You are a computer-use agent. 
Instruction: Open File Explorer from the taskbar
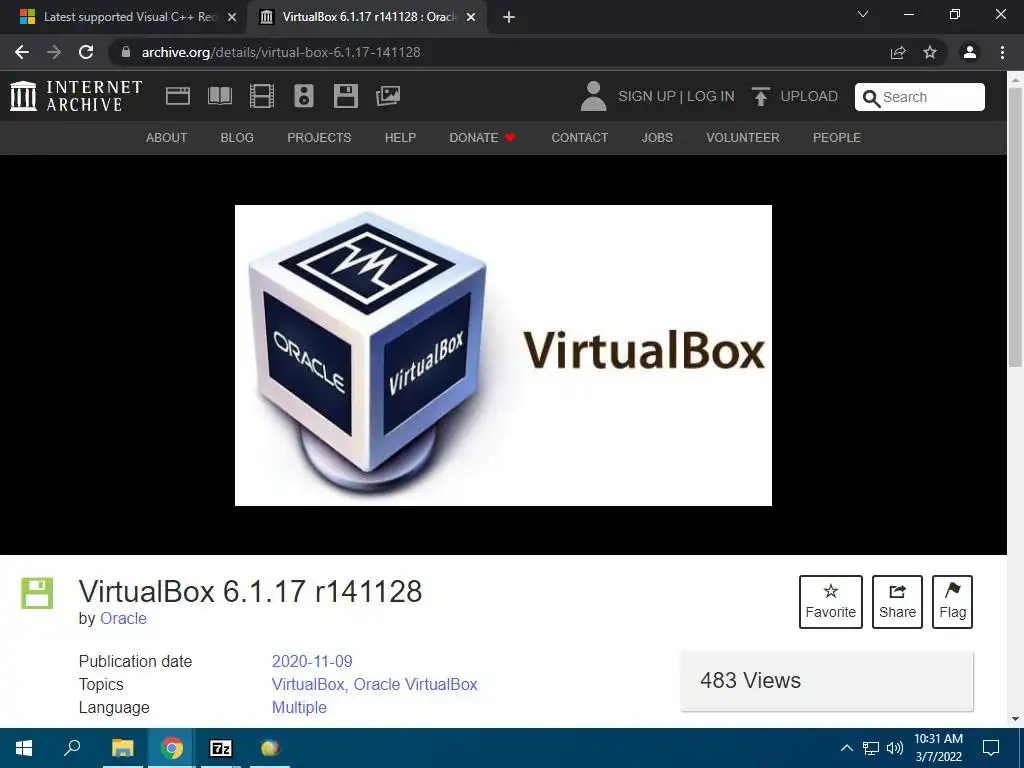(122, 748)
